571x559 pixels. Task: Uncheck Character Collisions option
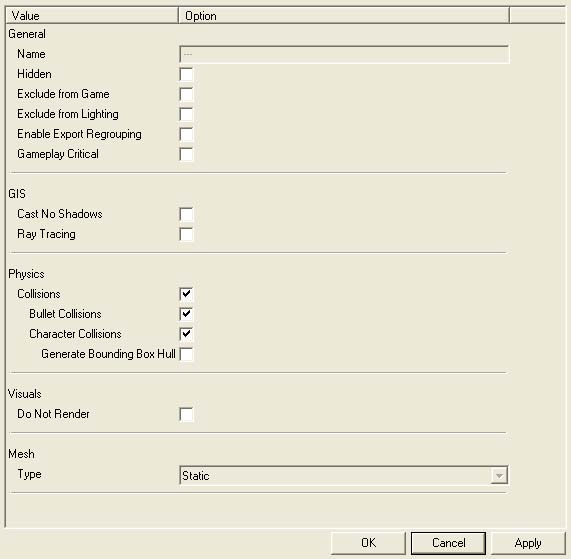[186, 334]
